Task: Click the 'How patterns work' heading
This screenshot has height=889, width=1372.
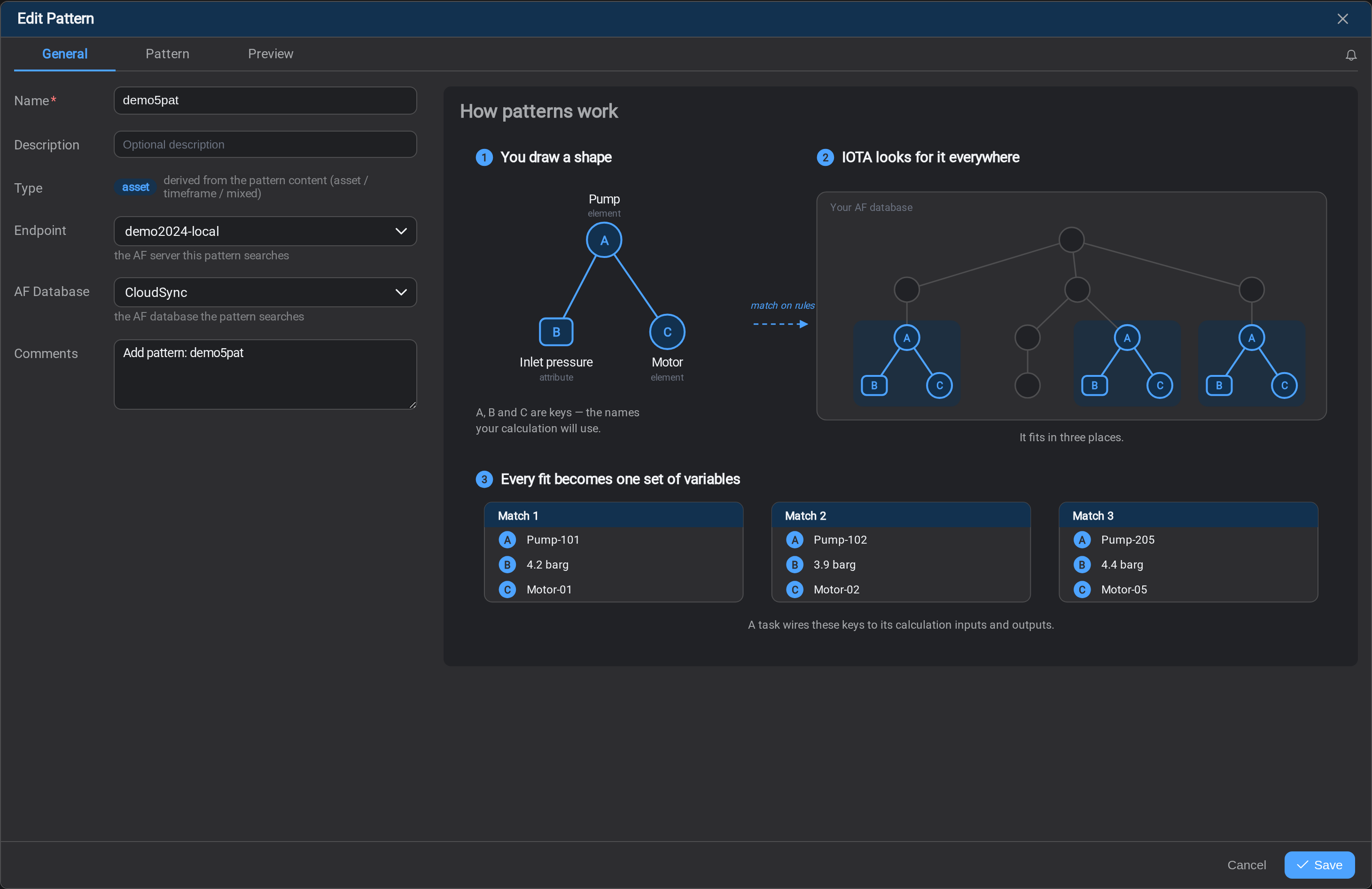Action: click(538, 111)
